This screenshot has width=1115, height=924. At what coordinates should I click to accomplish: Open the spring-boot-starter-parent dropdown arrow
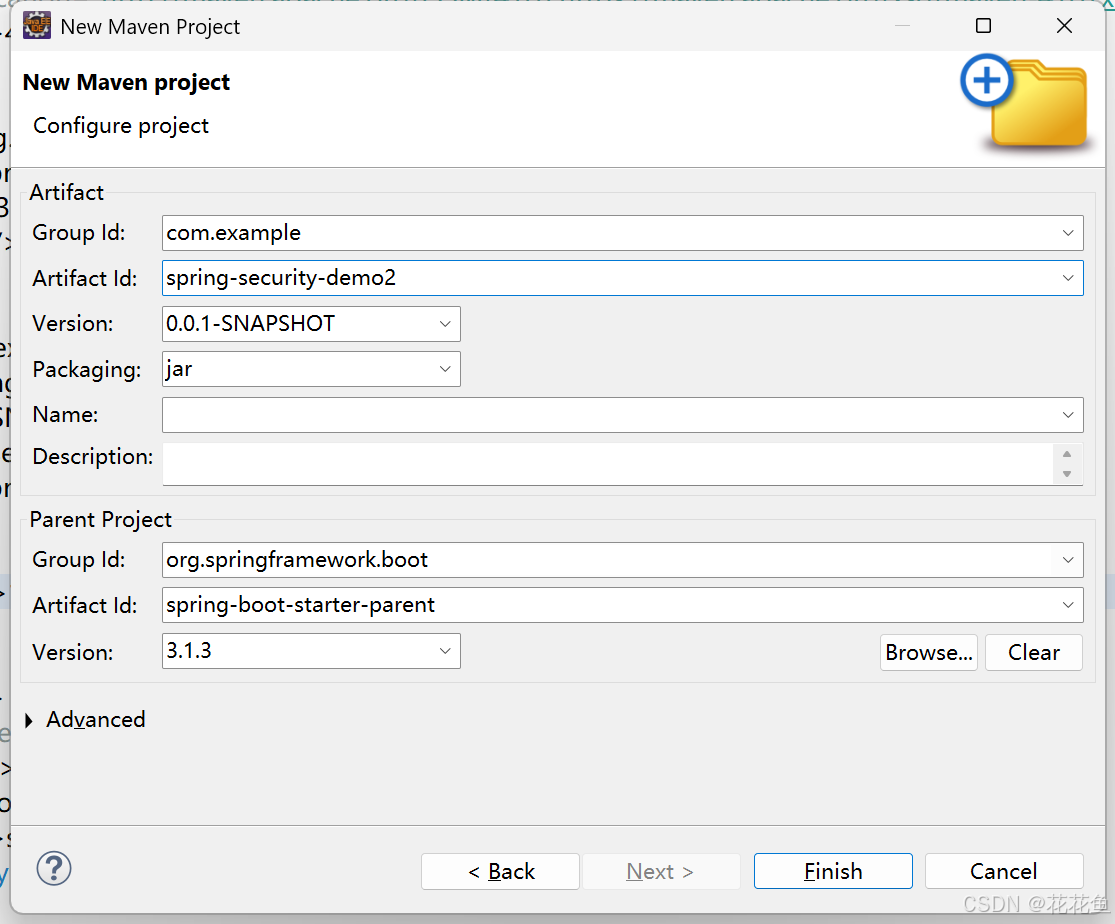(x=1067, y=605)
